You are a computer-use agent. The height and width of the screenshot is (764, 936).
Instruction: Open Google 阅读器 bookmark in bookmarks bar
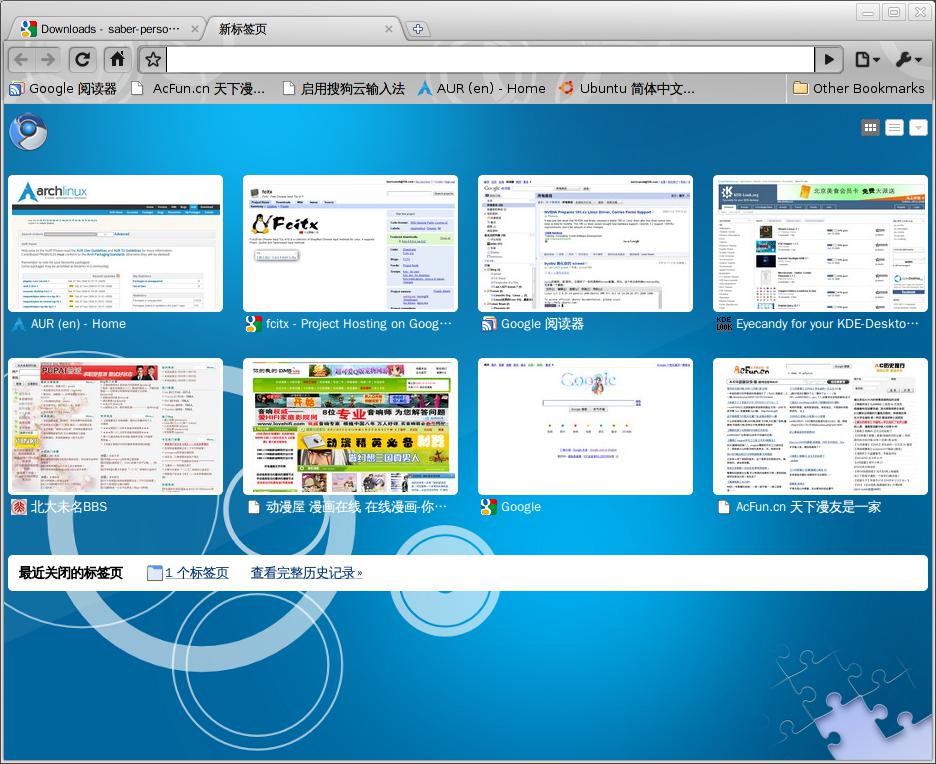click(63, 89)
